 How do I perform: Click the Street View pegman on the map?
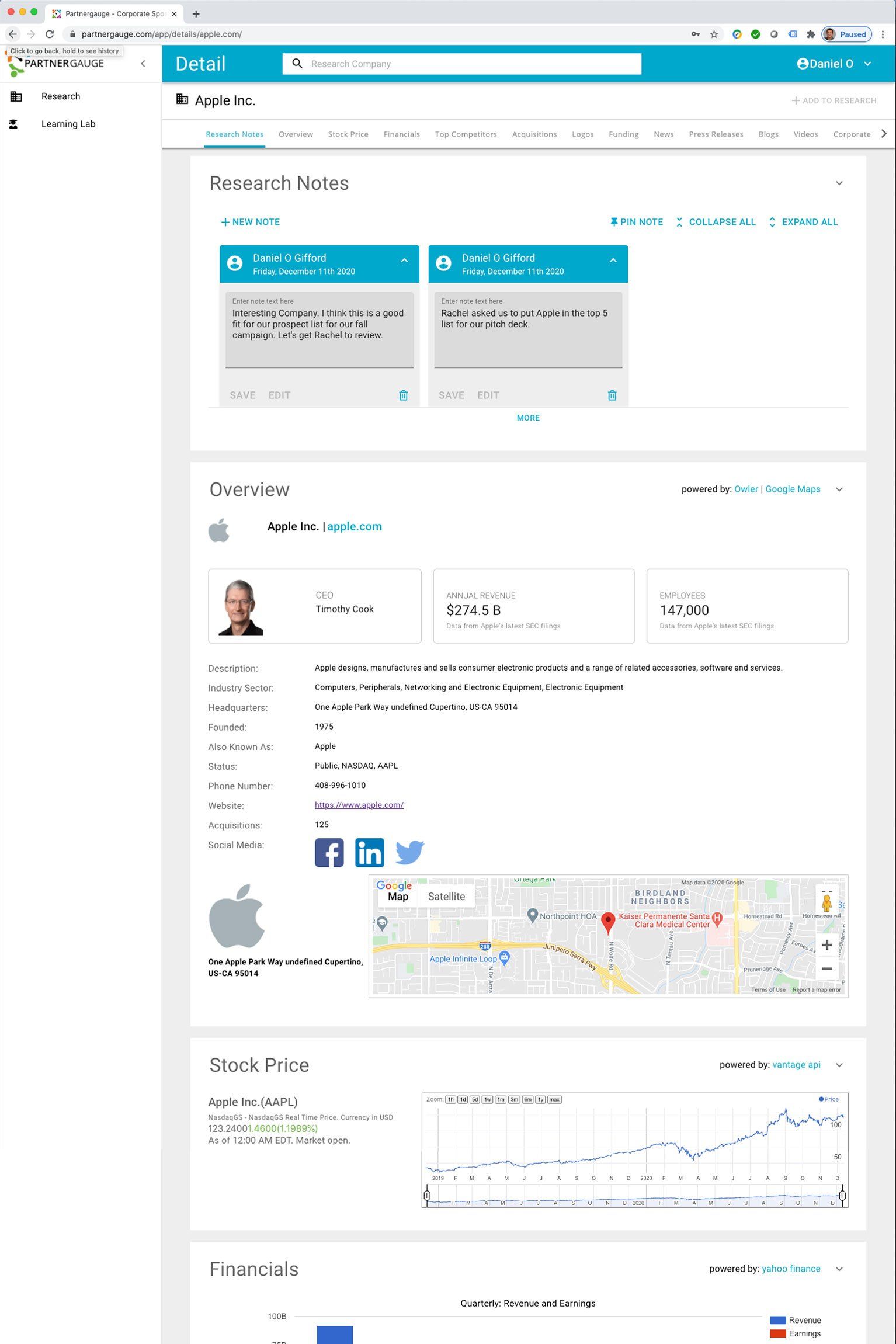[826, 902]
